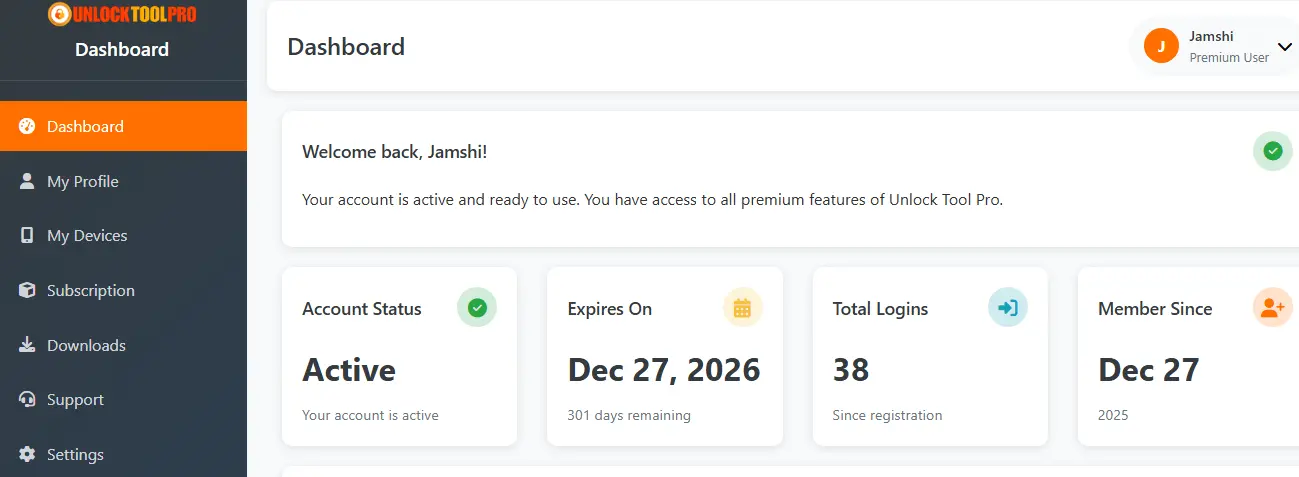Expand the user menu chevron
This screenshot has height=477, width=1299.
coord(1285,47)
